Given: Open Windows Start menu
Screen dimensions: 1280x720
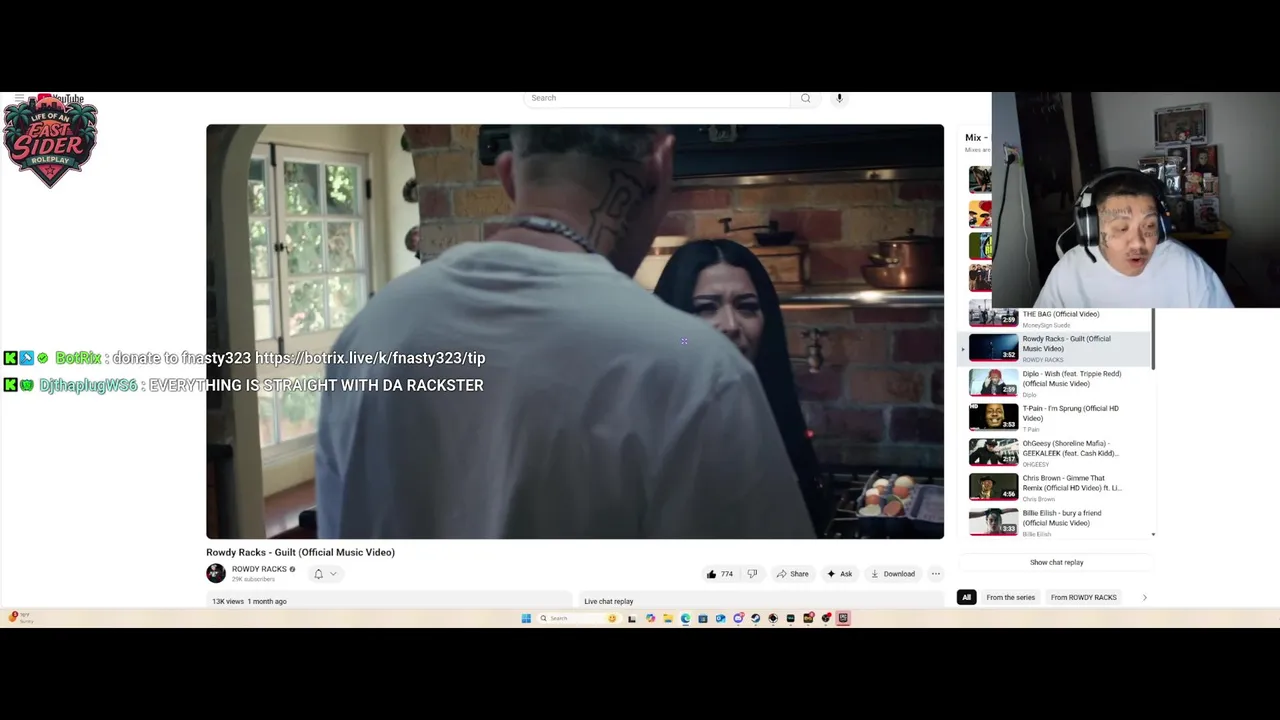Looking at the screenshot, I should pos(526,618).
